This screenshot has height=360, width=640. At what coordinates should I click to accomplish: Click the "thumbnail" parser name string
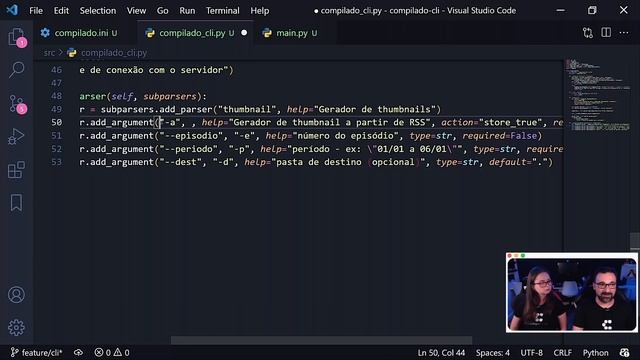pos(247,109)
